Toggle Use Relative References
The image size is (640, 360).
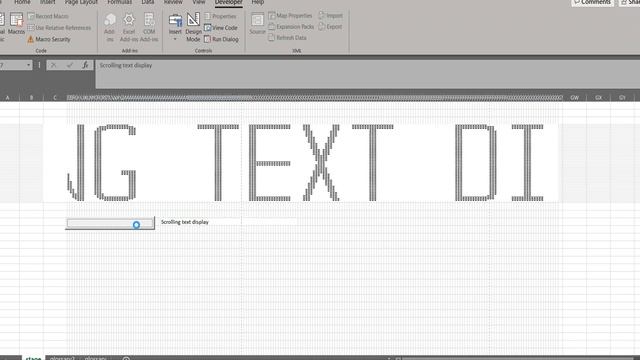(x=59, y=28)
